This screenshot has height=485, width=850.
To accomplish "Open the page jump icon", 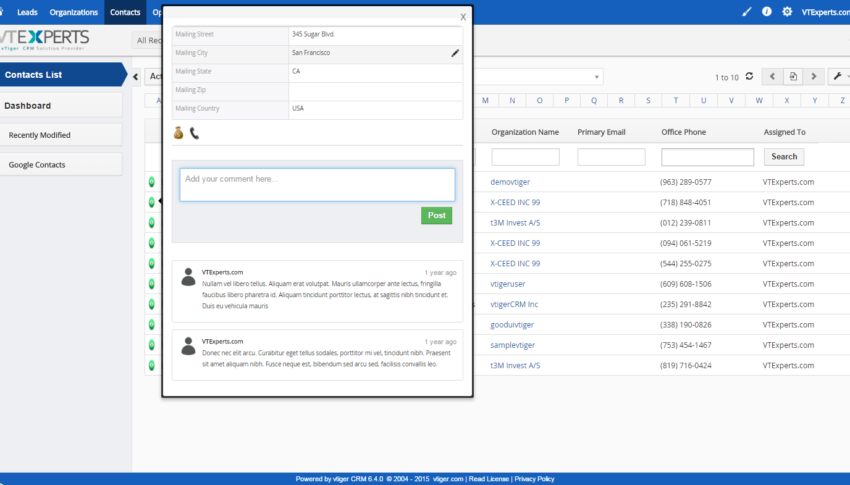I will pyautogui.click(x=793, y=76).
